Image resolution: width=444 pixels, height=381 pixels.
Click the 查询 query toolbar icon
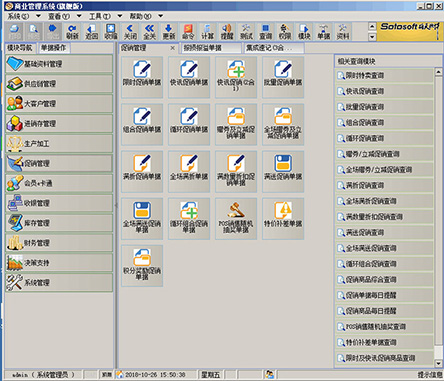pyautogui.click(x=266, y=32)
